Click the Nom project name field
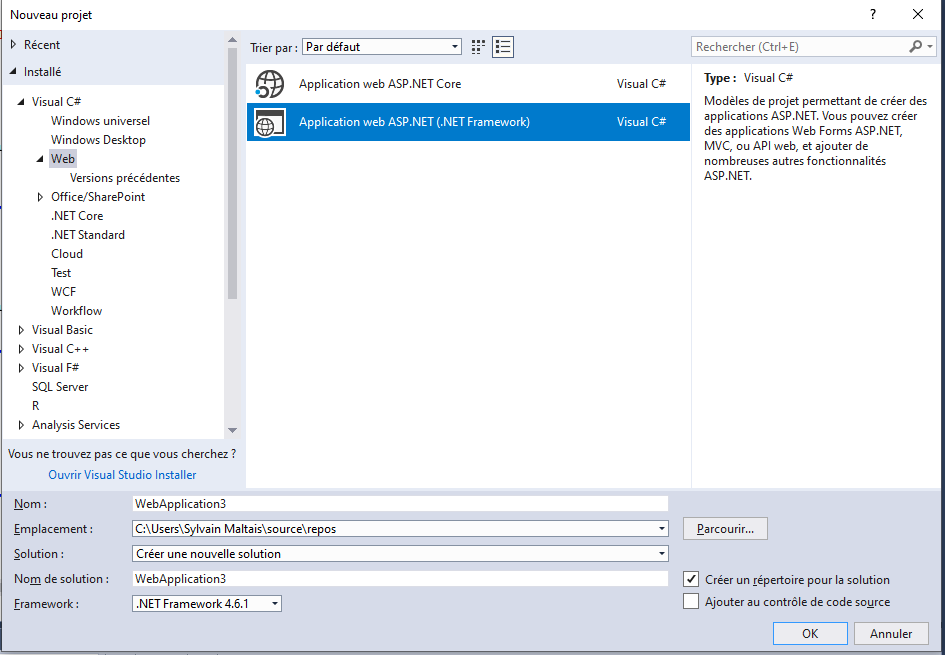 click(400, 504)
